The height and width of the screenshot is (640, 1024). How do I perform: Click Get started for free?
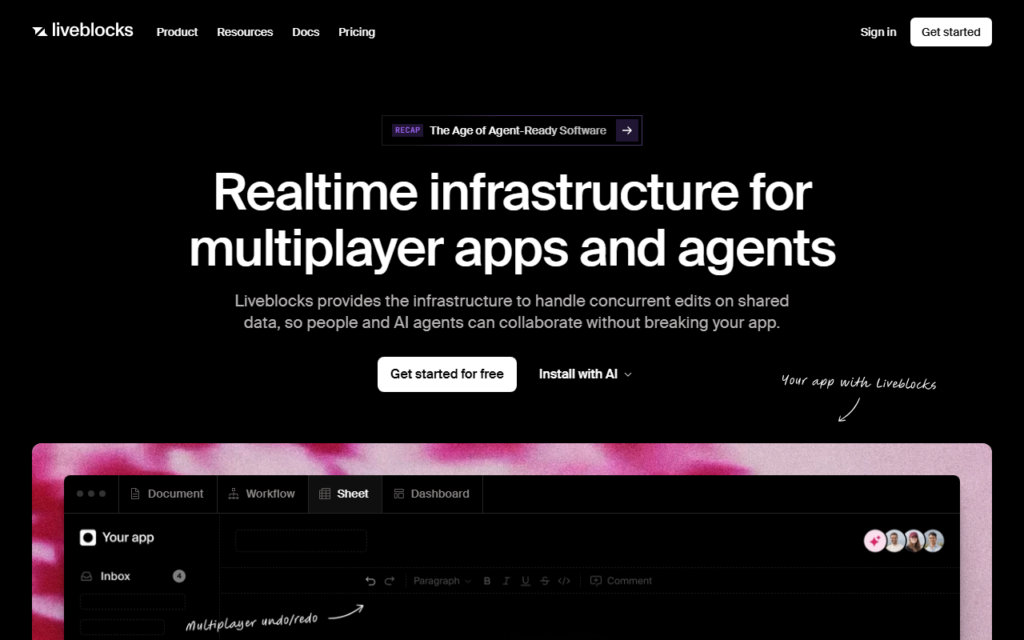[x=447, y=374]
